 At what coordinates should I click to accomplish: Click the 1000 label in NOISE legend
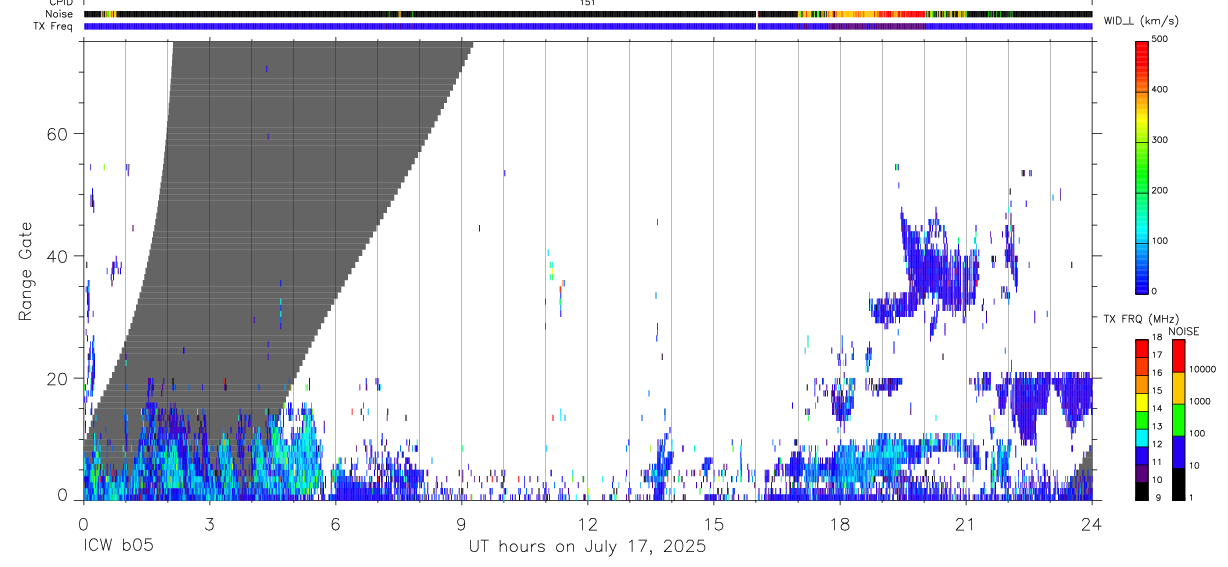click(x=1200, y=401)
